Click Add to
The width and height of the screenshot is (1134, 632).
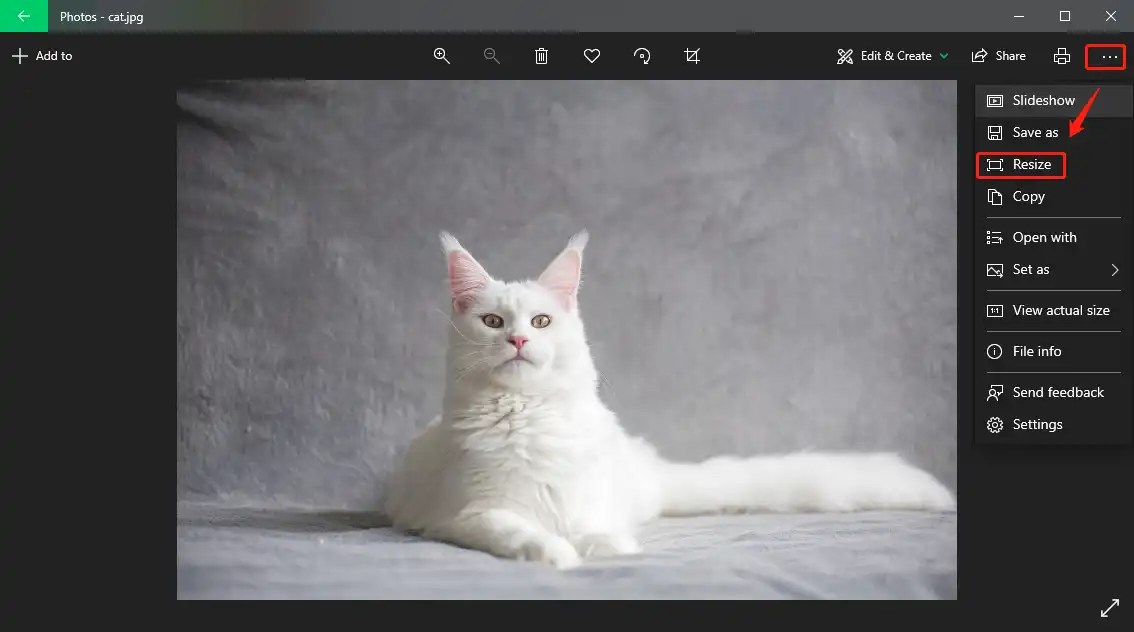point(42,56)
